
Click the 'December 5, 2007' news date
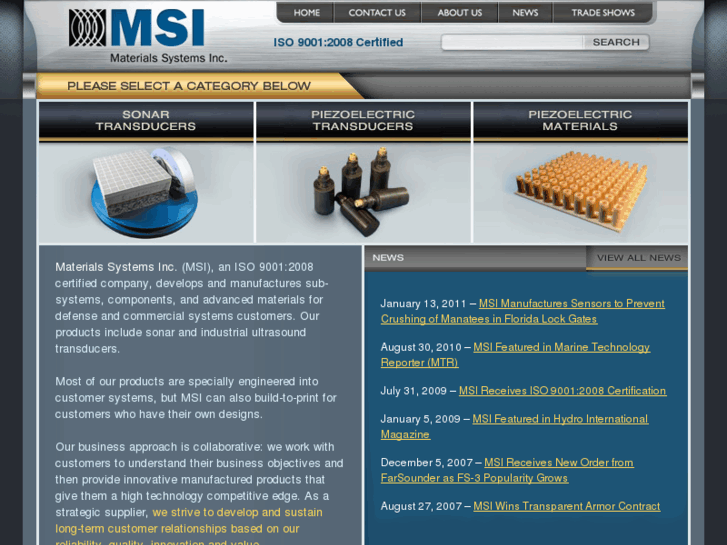click(x=427, y=463)
